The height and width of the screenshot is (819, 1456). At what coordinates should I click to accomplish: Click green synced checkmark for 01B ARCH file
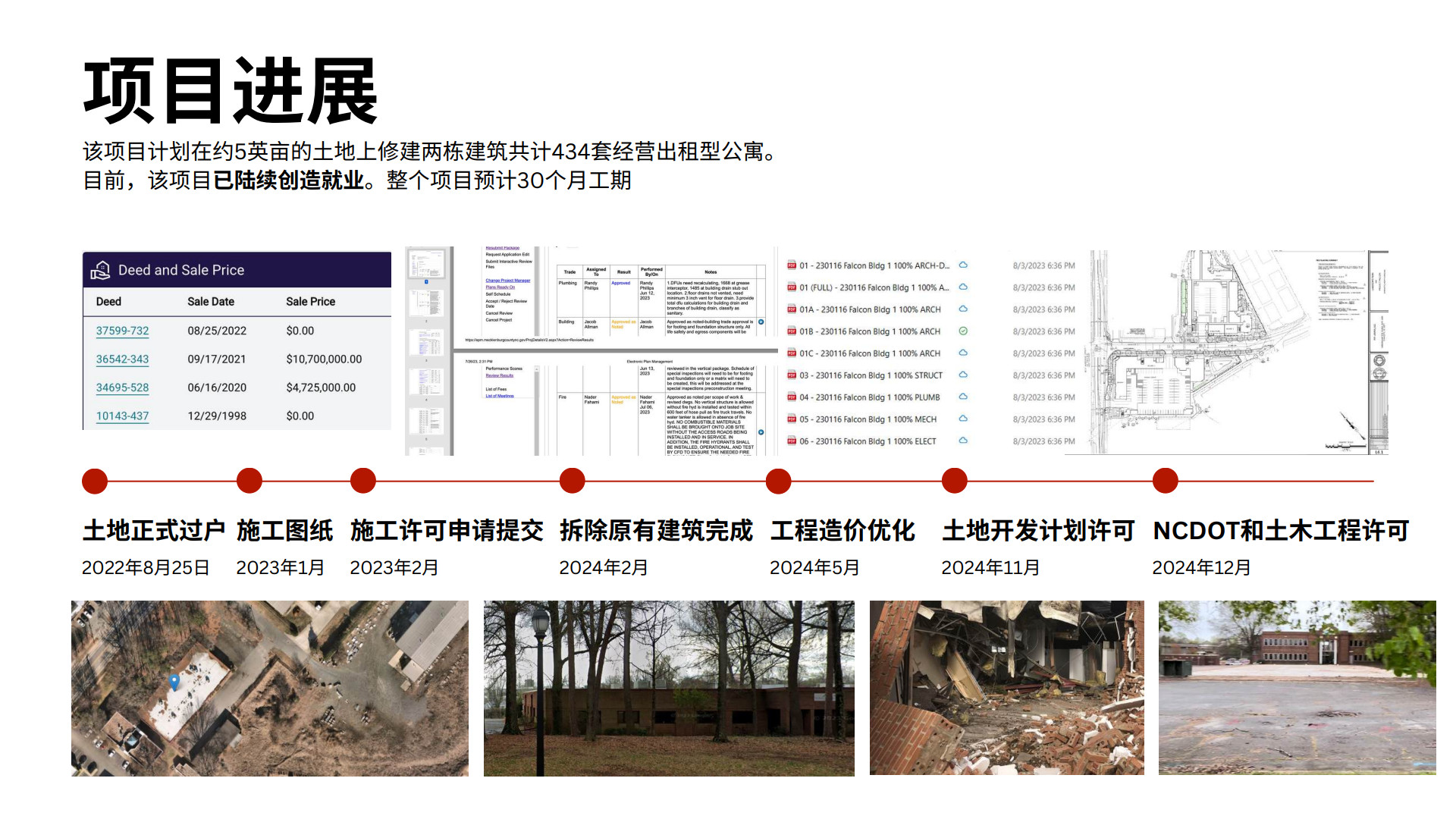(963, 331)
